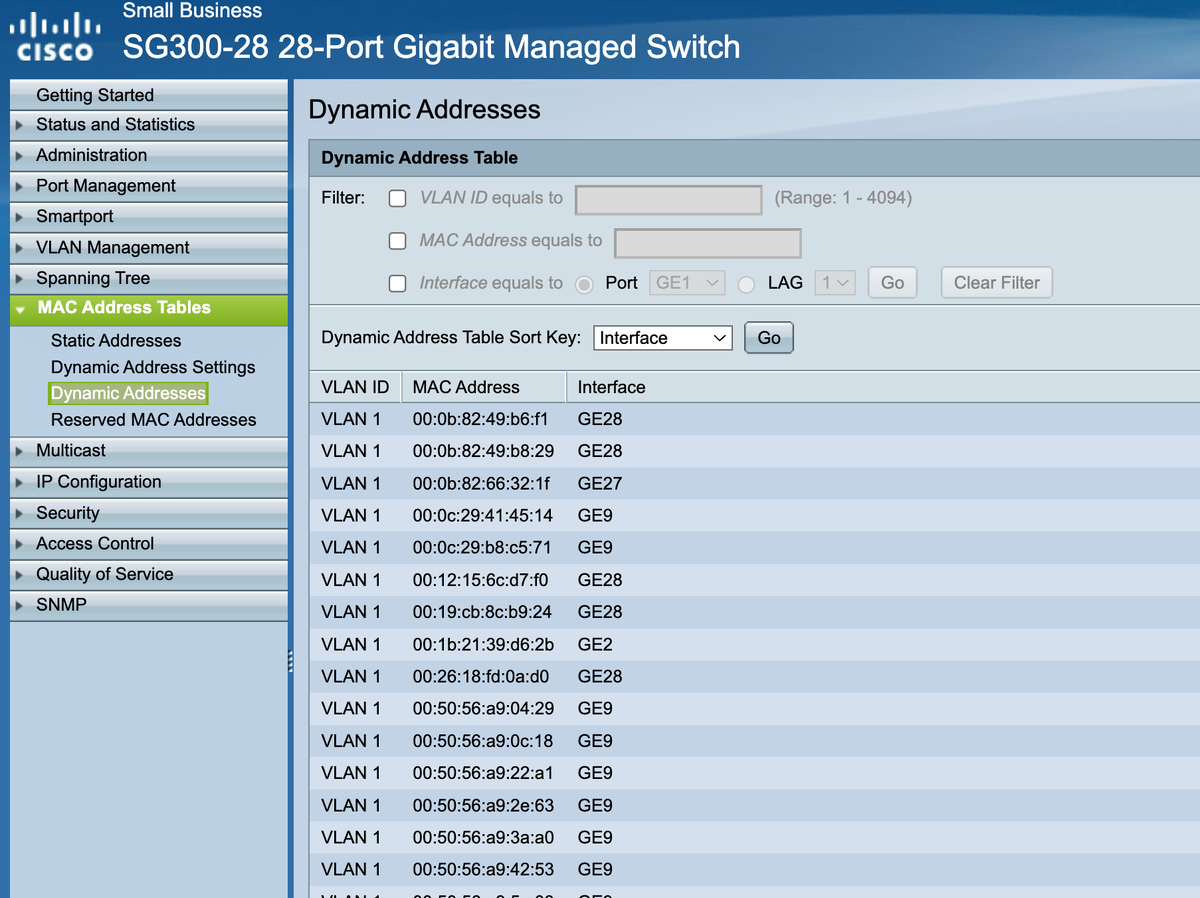
Task: Expand the Spanning Tree arrow
Action: pos(19,279)
